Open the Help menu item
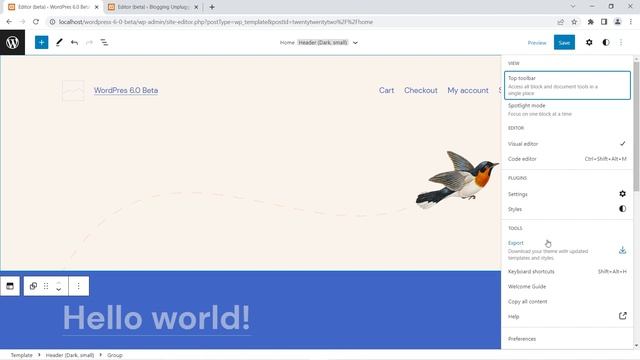This screenshot has width=640, height=360. click(x=567, y=316)
